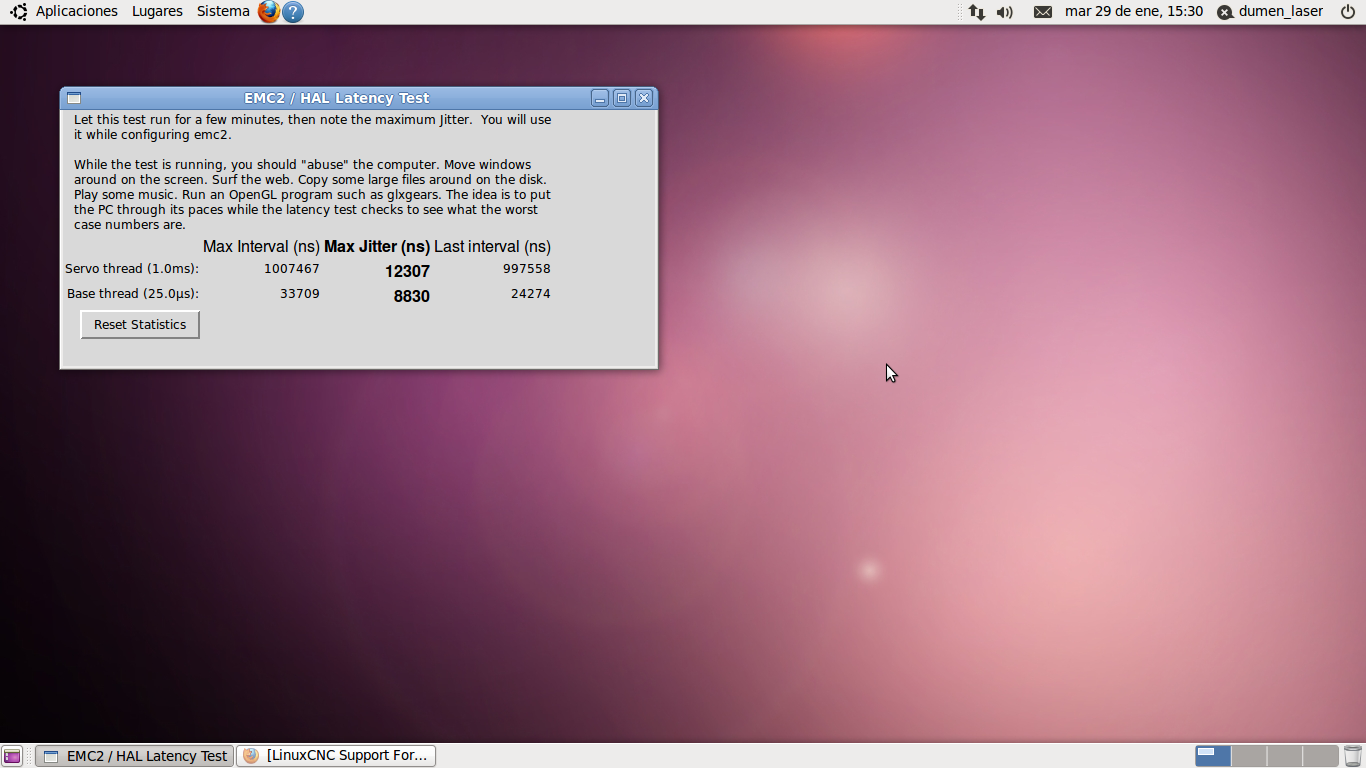
Task: Open the mail envelope indicator
Action: click(1043, 12)
